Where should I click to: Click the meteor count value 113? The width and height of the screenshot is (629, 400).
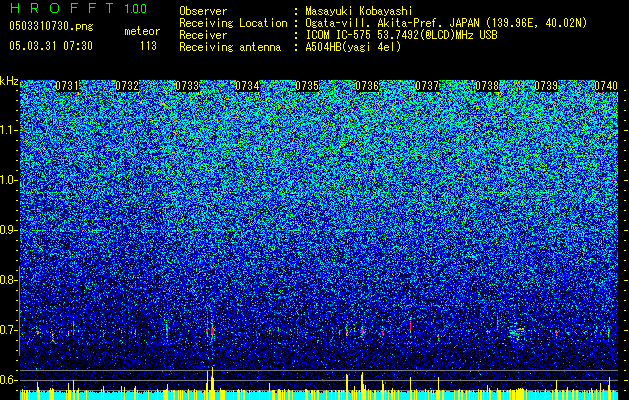point(148,46)
